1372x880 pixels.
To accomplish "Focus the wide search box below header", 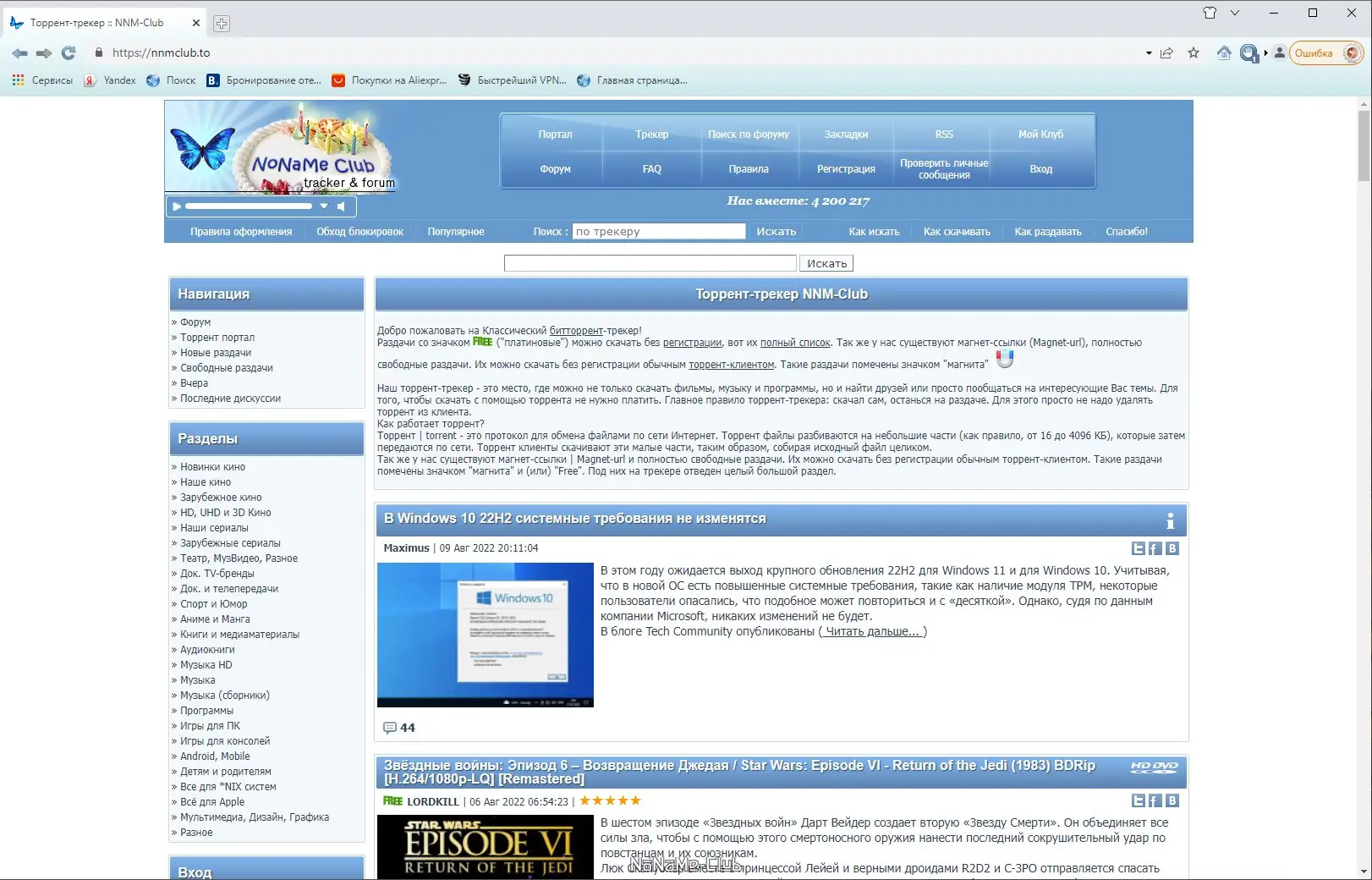I will tap(650, 264).
